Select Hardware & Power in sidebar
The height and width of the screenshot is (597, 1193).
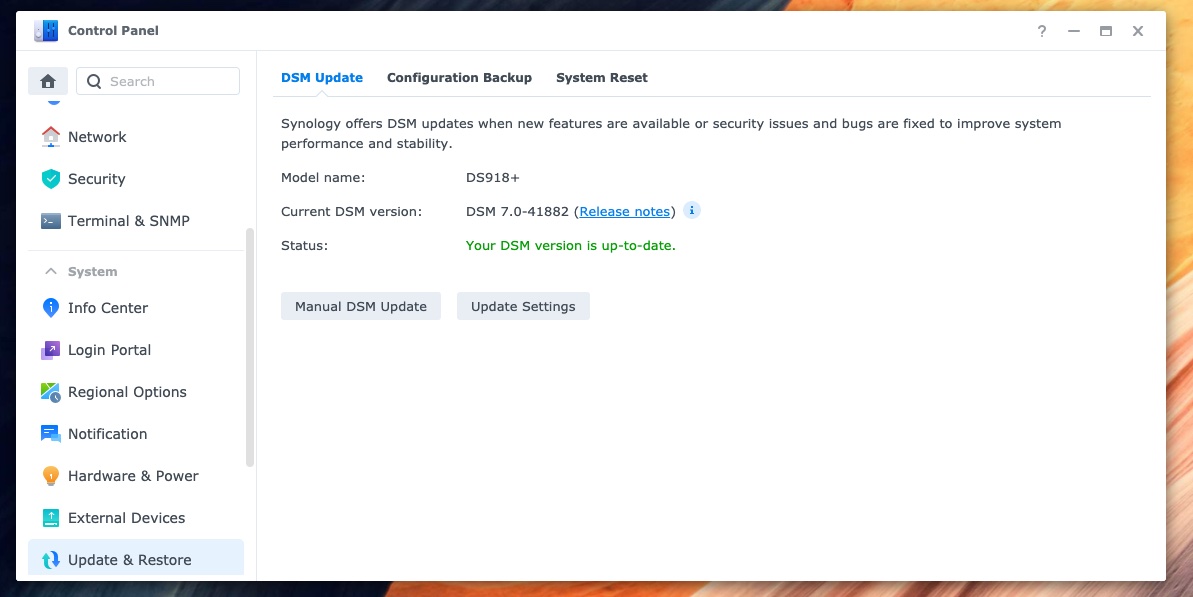tap(135, 476)
